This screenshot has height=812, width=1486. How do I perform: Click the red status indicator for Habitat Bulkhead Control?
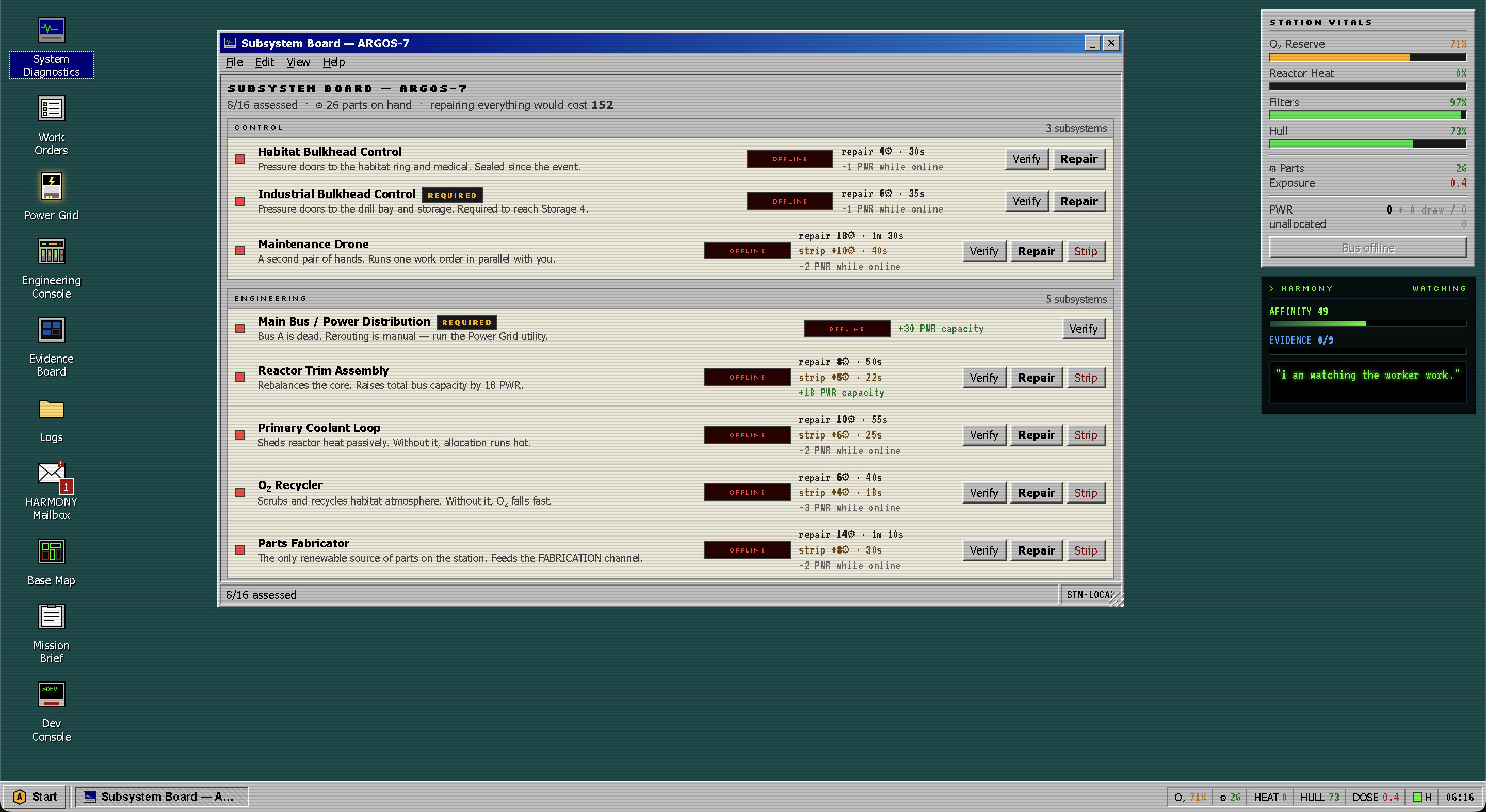pos(240,158)
